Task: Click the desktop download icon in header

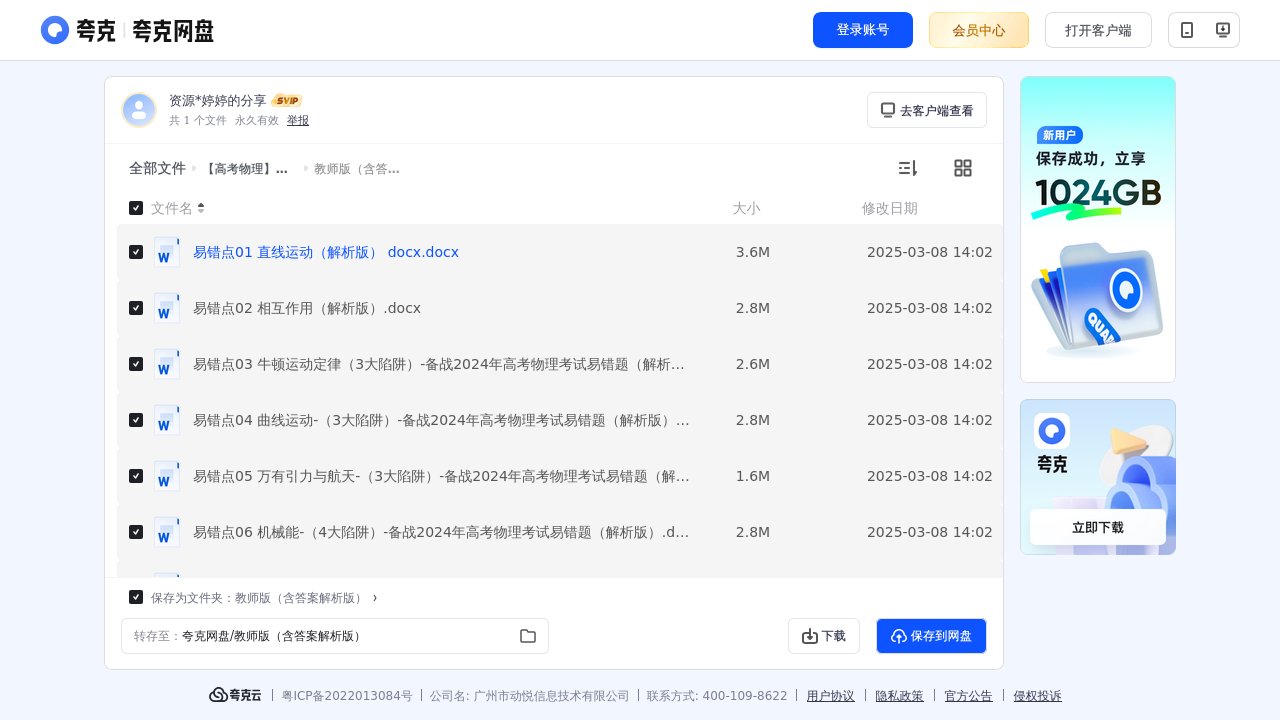Action: 1222,30
